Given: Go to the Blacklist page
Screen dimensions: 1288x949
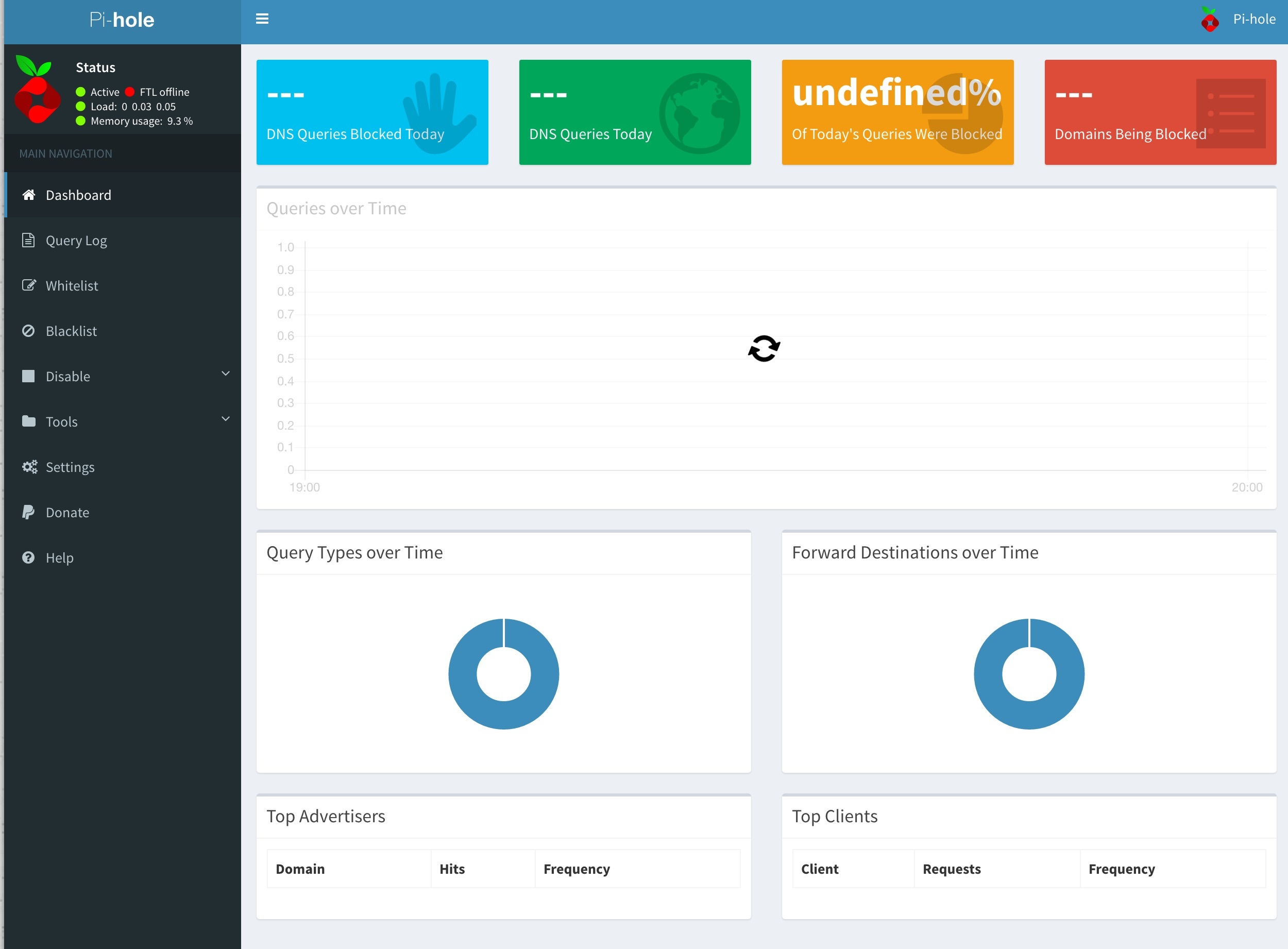Looking at the screenshot, I should 71,331.
